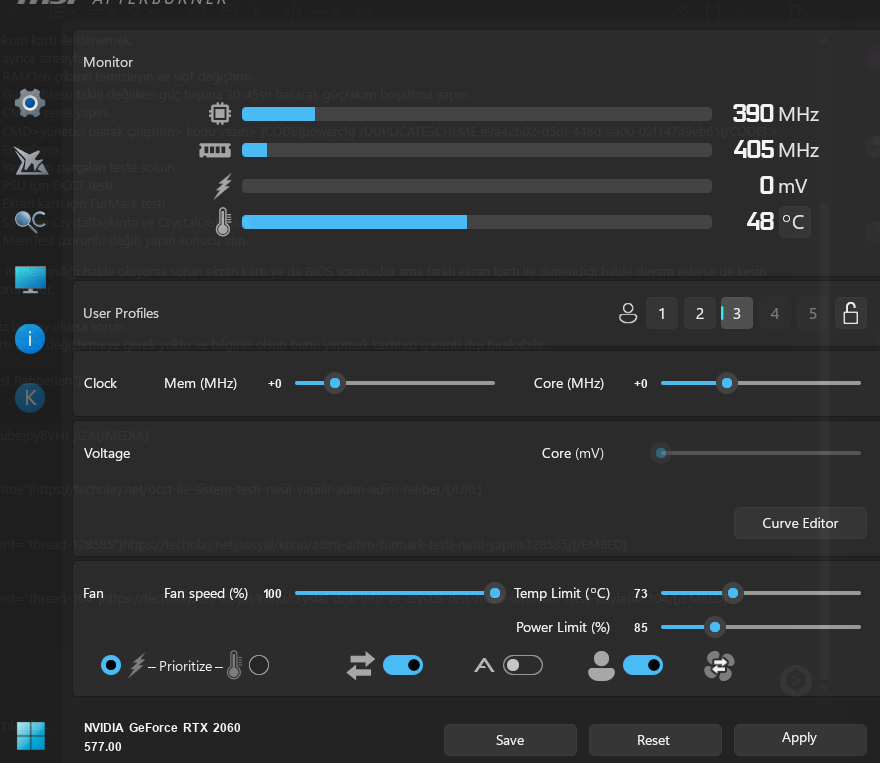The height and width of the screenshot is (763, 880).
Task: Open the Curve Editor
Action: [x=800, y=523]
